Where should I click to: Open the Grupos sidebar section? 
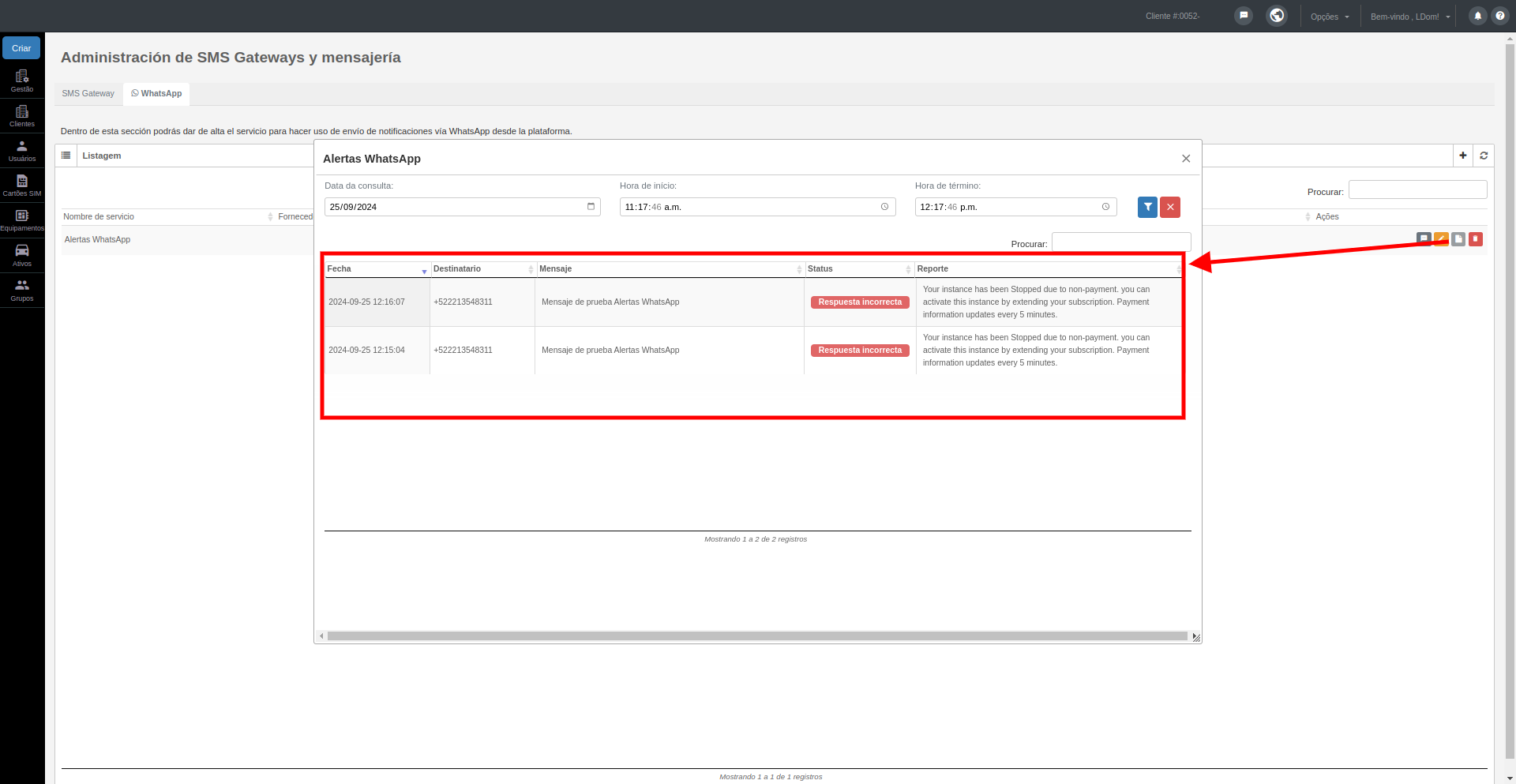(22, 290)
